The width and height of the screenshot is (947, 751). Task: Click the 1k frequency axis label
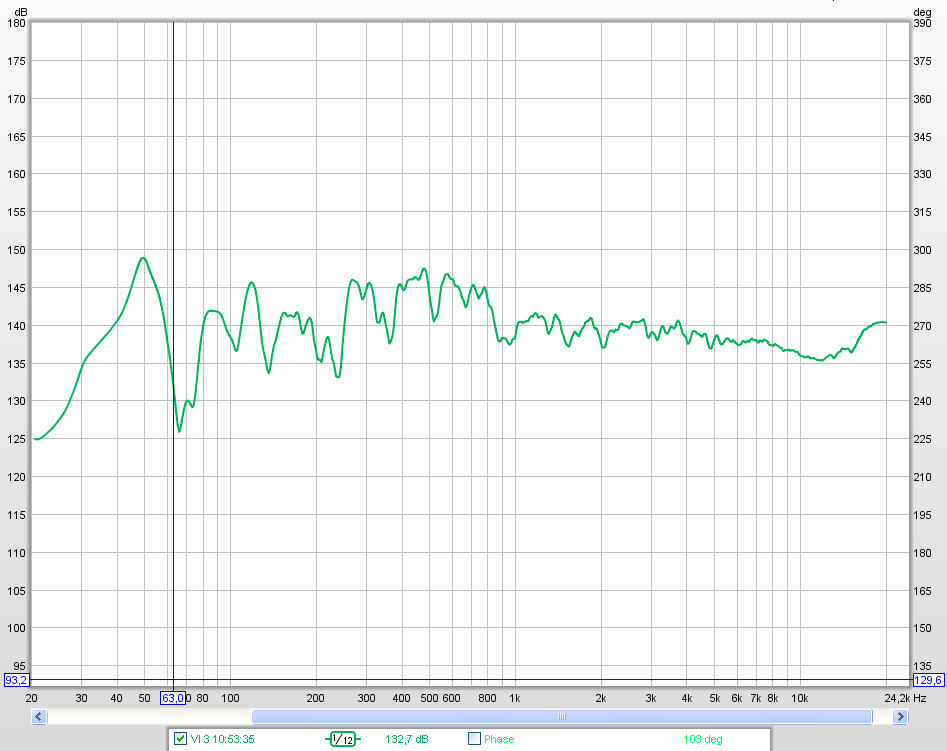[x=515, y=698]
